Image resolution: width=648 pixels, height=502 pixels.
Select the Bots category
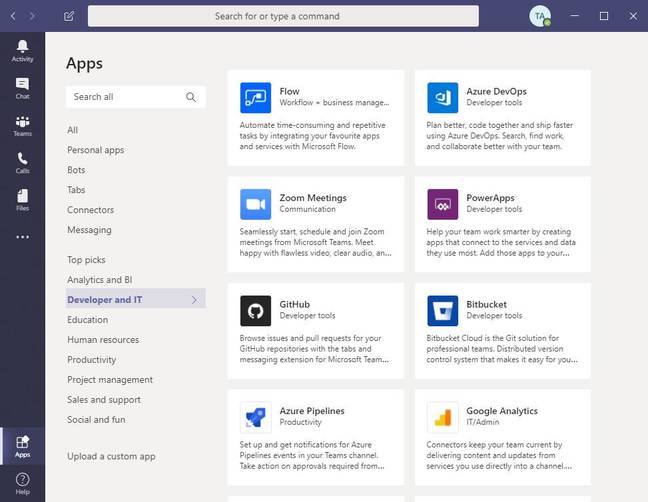click(x=76, y=170)
